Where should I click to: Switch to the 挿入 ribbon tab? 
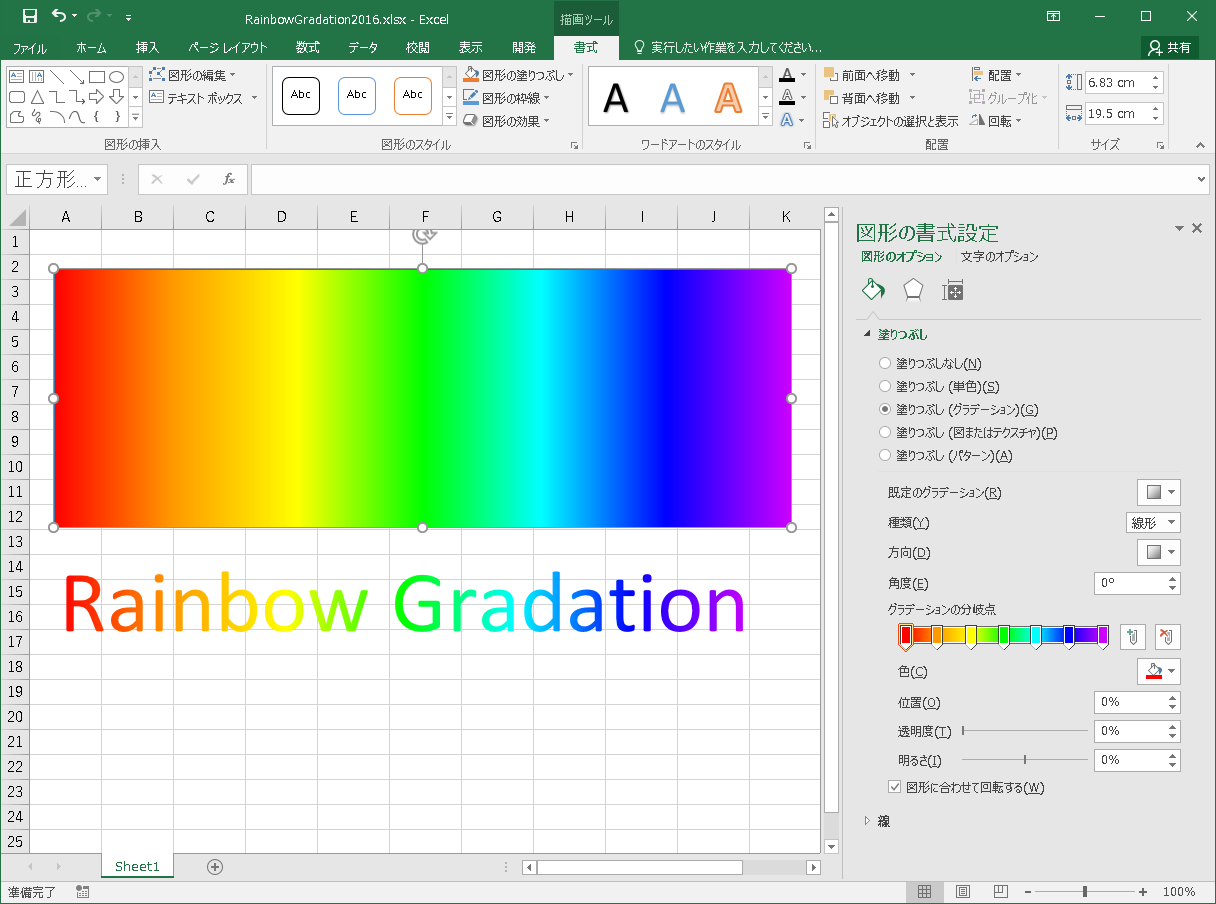pyautogui.click(x=147, y=47)
